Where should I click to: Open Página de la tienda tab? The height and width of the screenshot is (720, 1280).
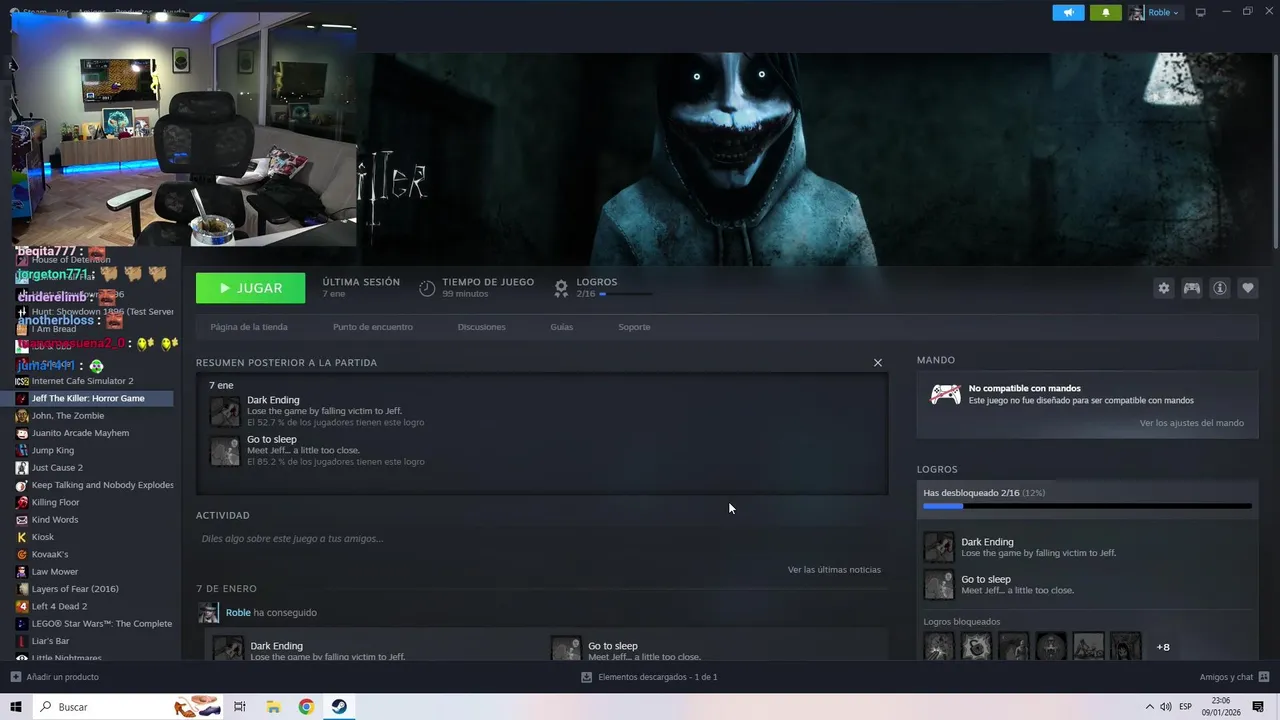pyautogui.click(x=249, y=327)
